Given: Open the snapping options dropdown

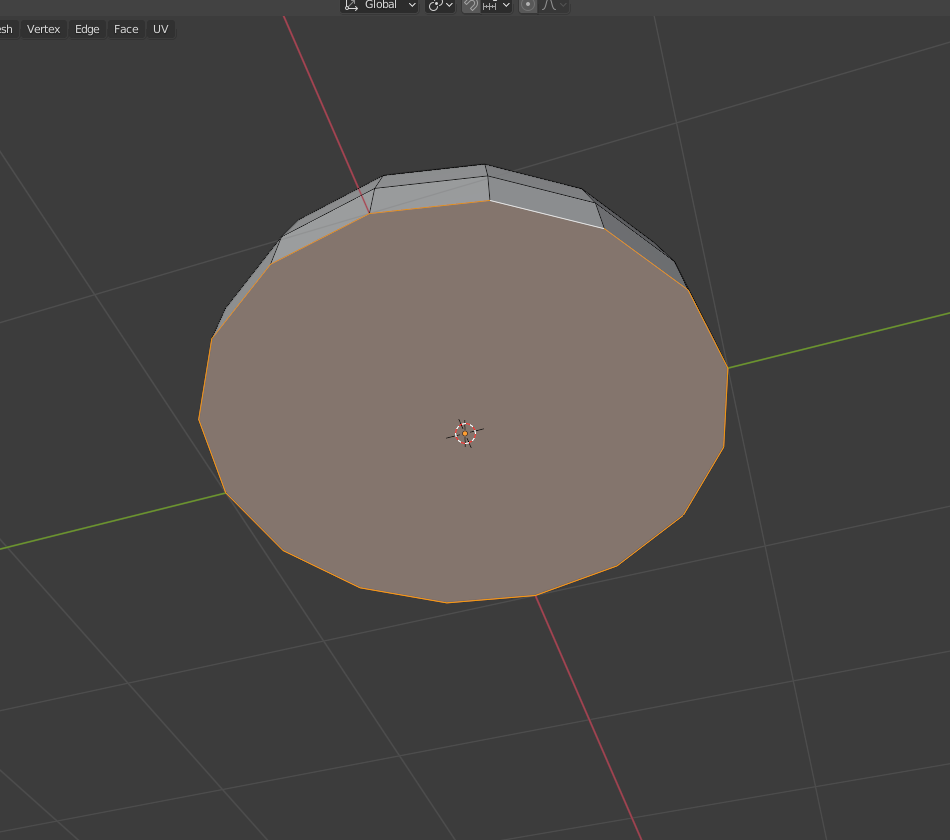Looking at the screenshot, I should click(497, 5).
